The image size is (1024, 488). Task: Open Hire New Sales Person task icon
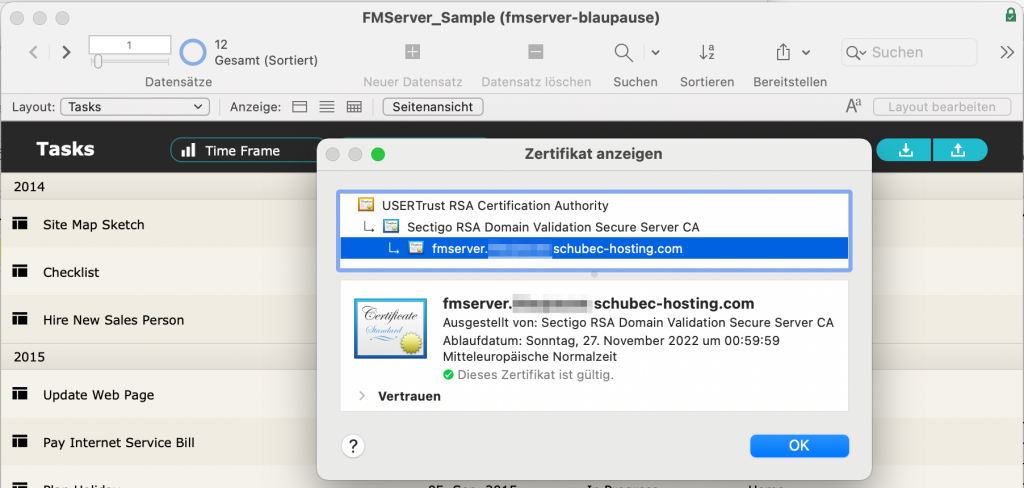(20, 319)
